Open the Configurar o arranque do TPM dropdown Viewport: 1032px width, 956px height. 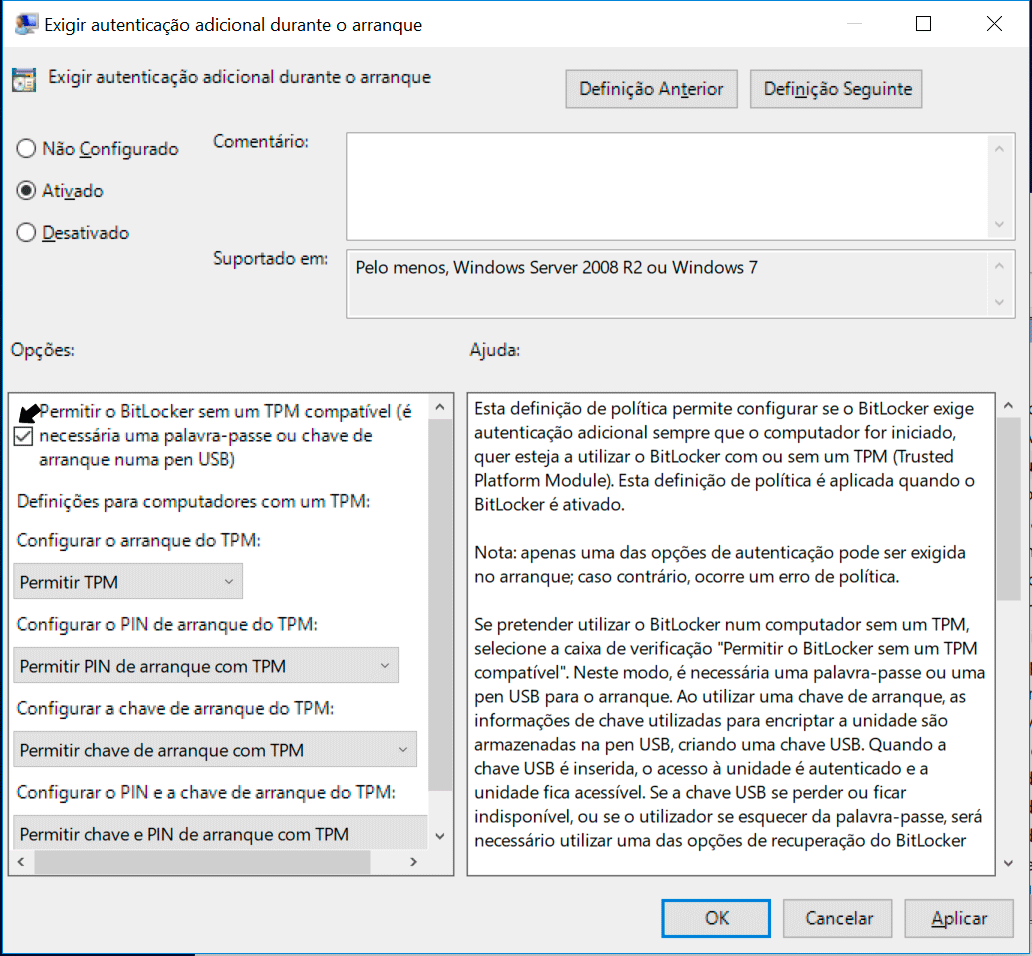click(x=128, y=582)
